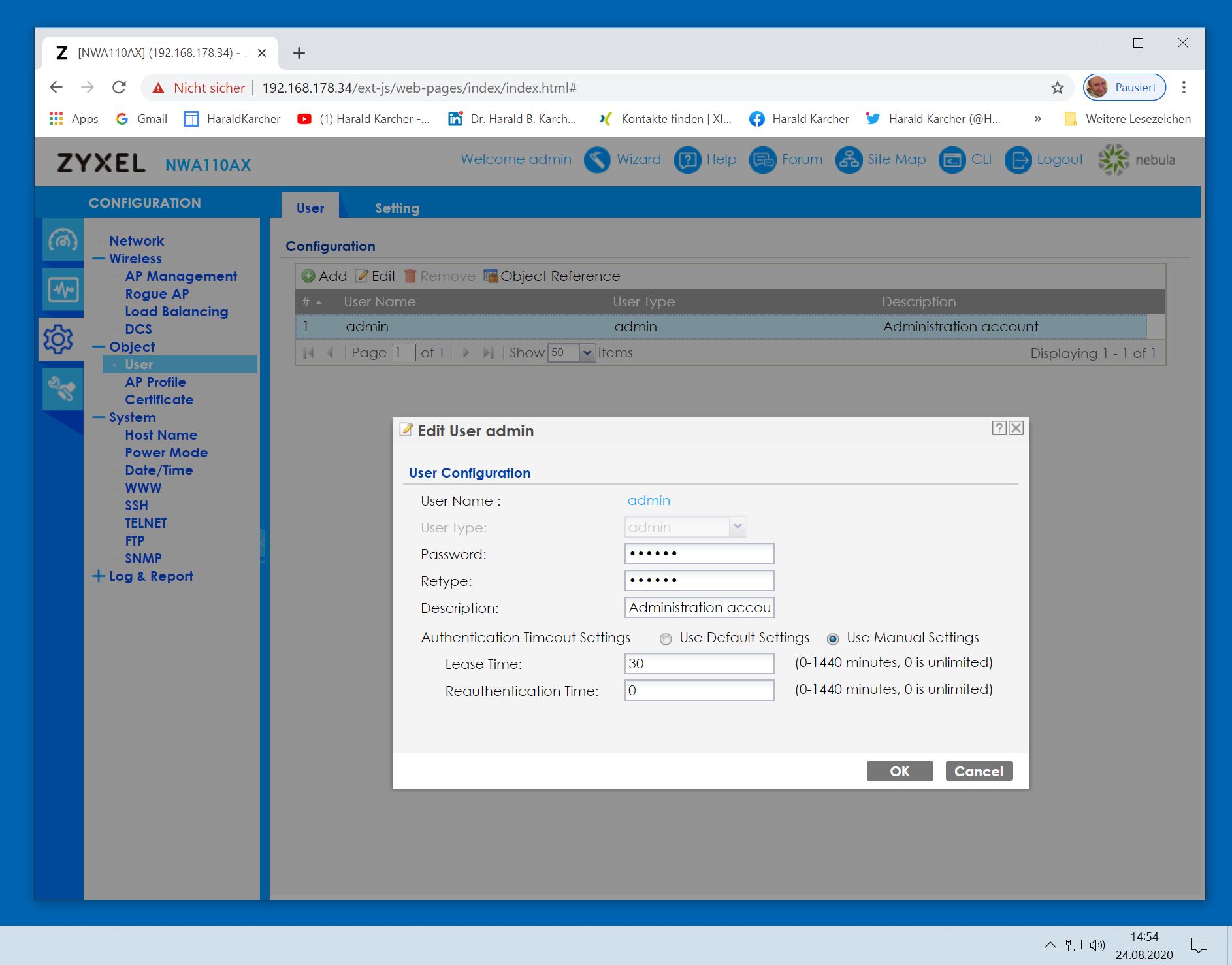Screen dimensions: 1232x965
Task: Collapse the Wireless tree section
Action: coord(99,259)
